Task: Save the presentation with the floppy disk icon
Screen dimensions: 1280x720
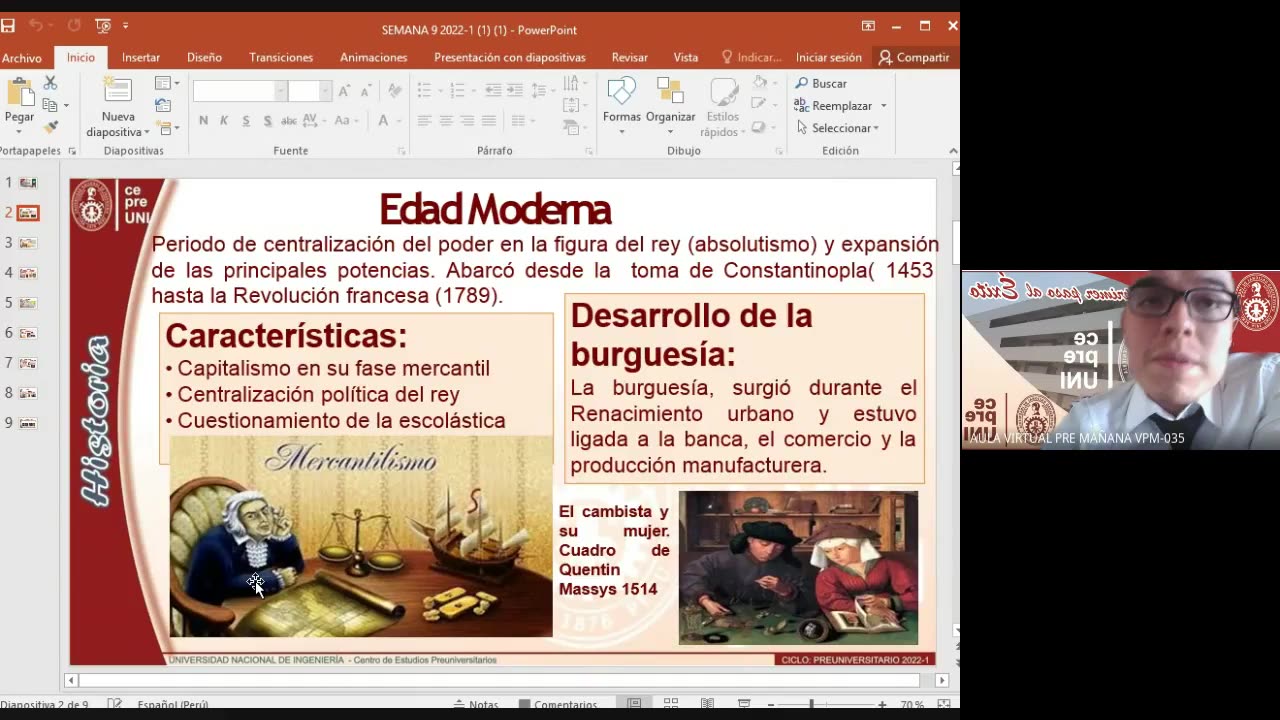Action: coord(8,25)
